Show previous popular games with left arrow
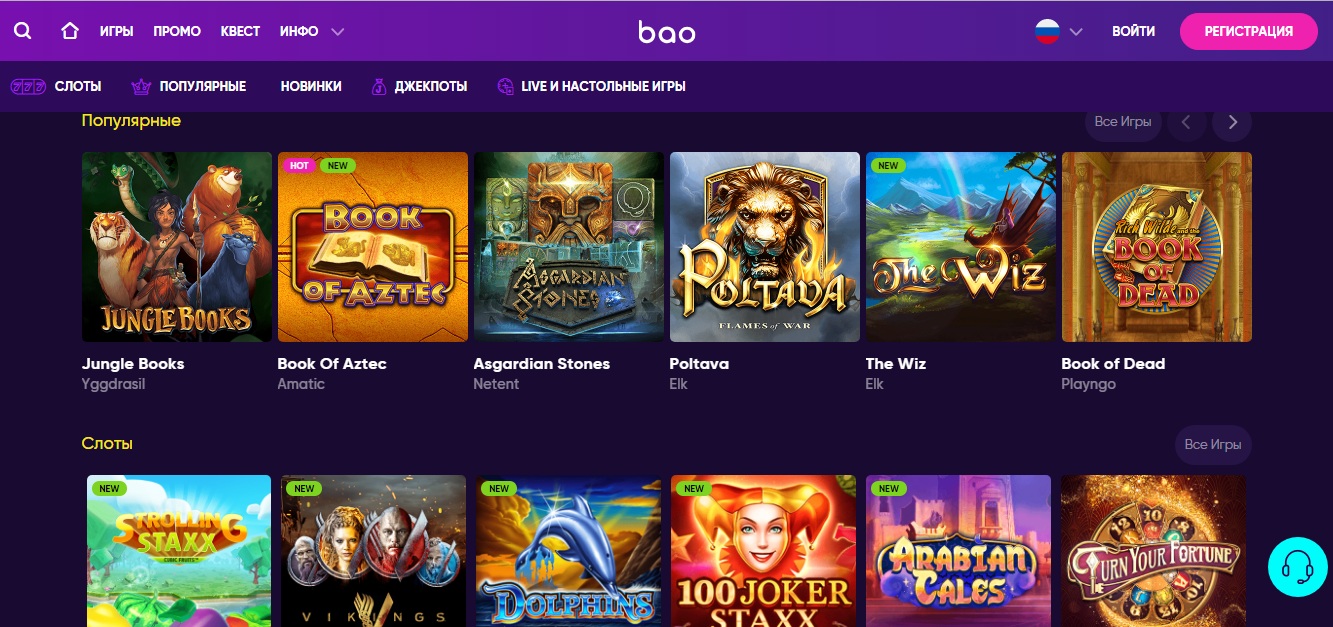This screenshot has width=1333, height=627. coord(1186,122)
